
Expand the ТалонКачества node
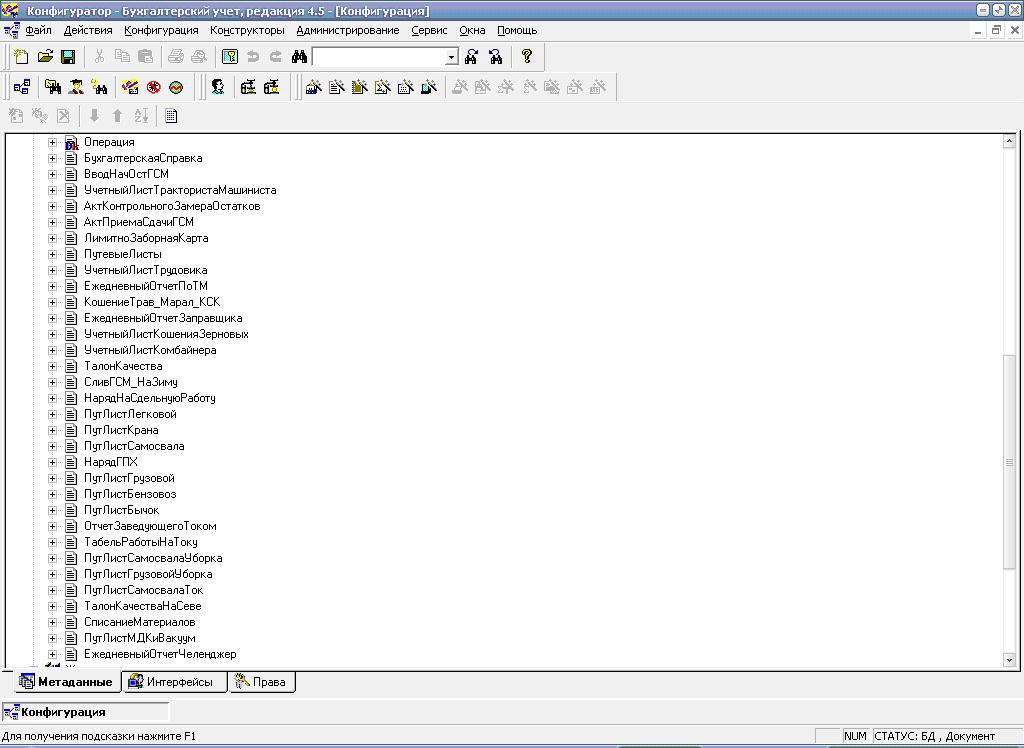point(52,366)
